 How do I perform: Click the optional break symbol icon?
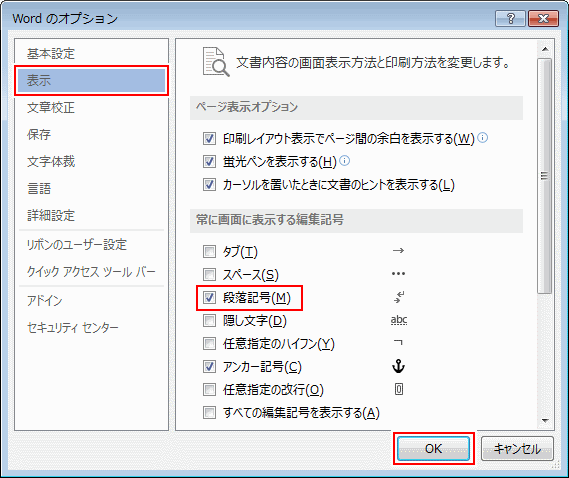pyautogui.click(x=399, y=389)
